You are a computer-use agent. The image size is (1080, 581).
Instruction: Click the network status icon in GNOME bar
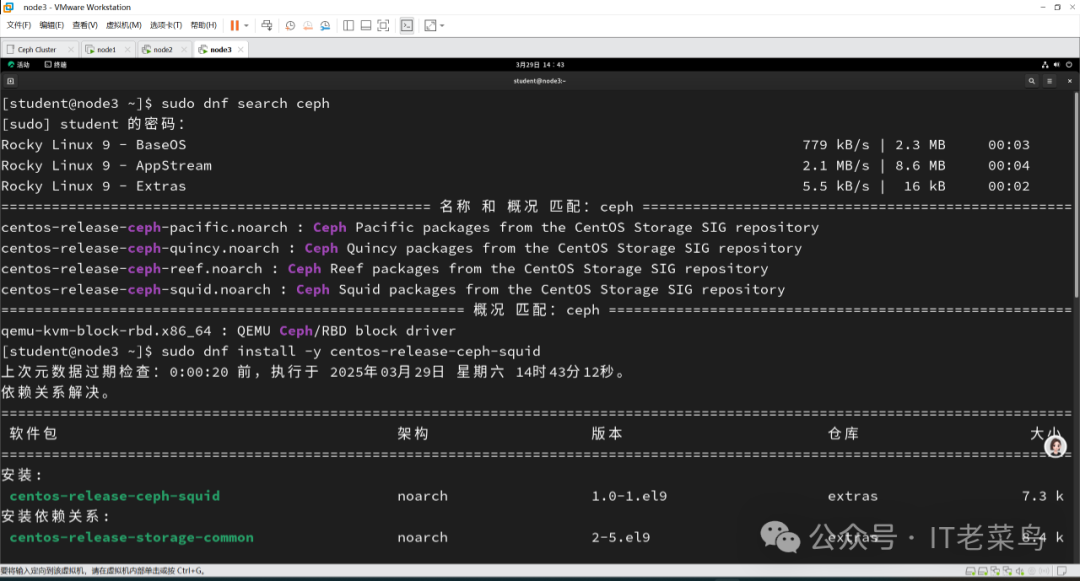1045,65
